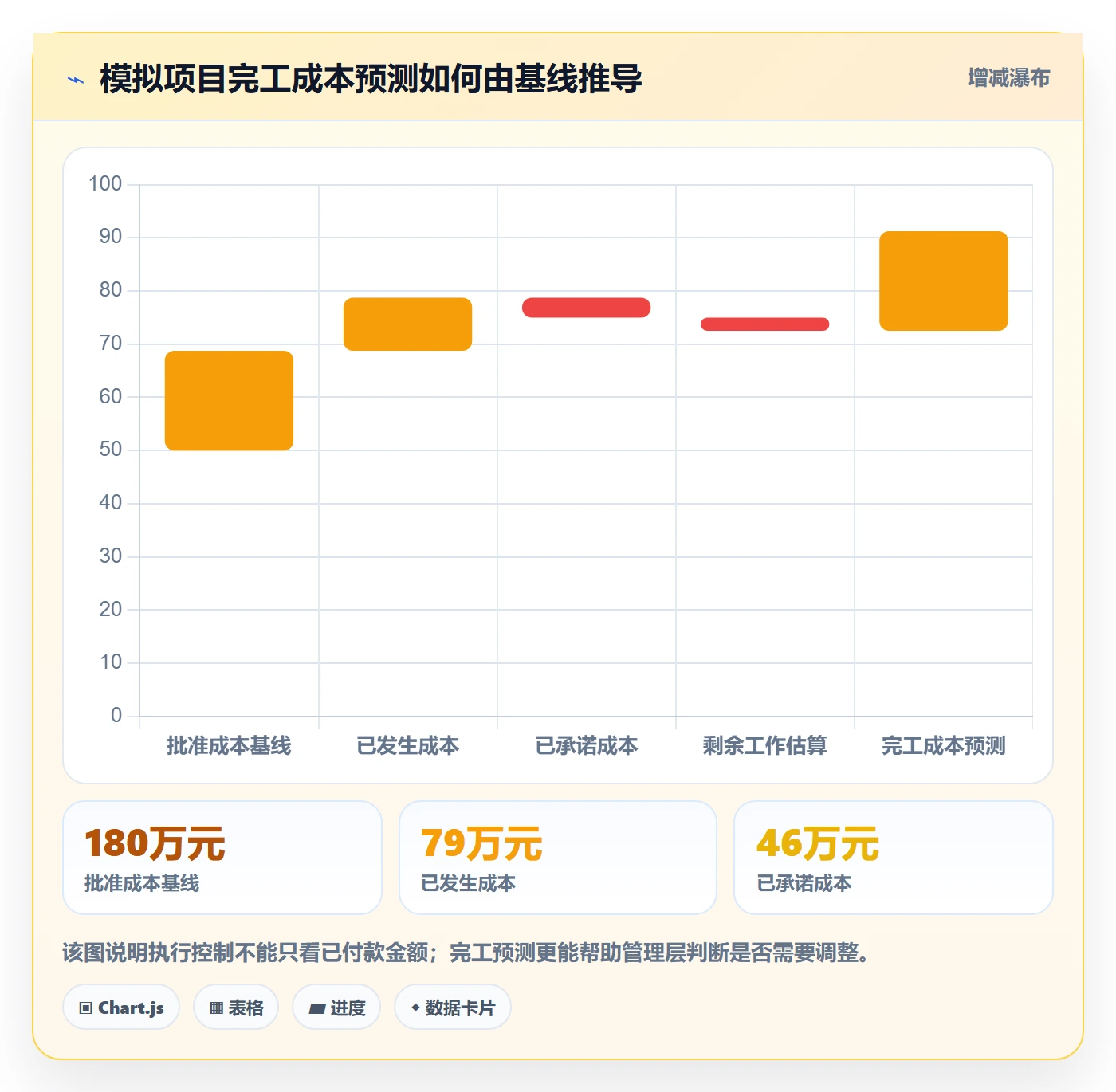Click the 50 y-axis tick label
Image resolution: width=1116 pixels, height=1092 pixels.
click(111, 449)
